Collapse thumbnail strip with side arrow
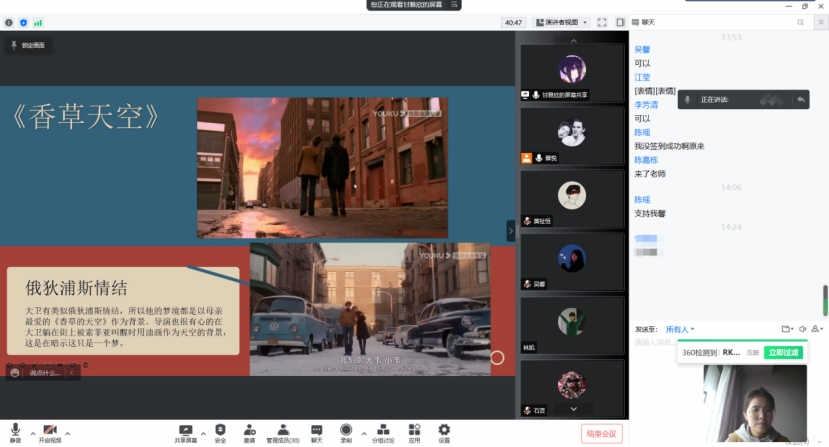Screen dimensions: 829x447 pos(511,231)
